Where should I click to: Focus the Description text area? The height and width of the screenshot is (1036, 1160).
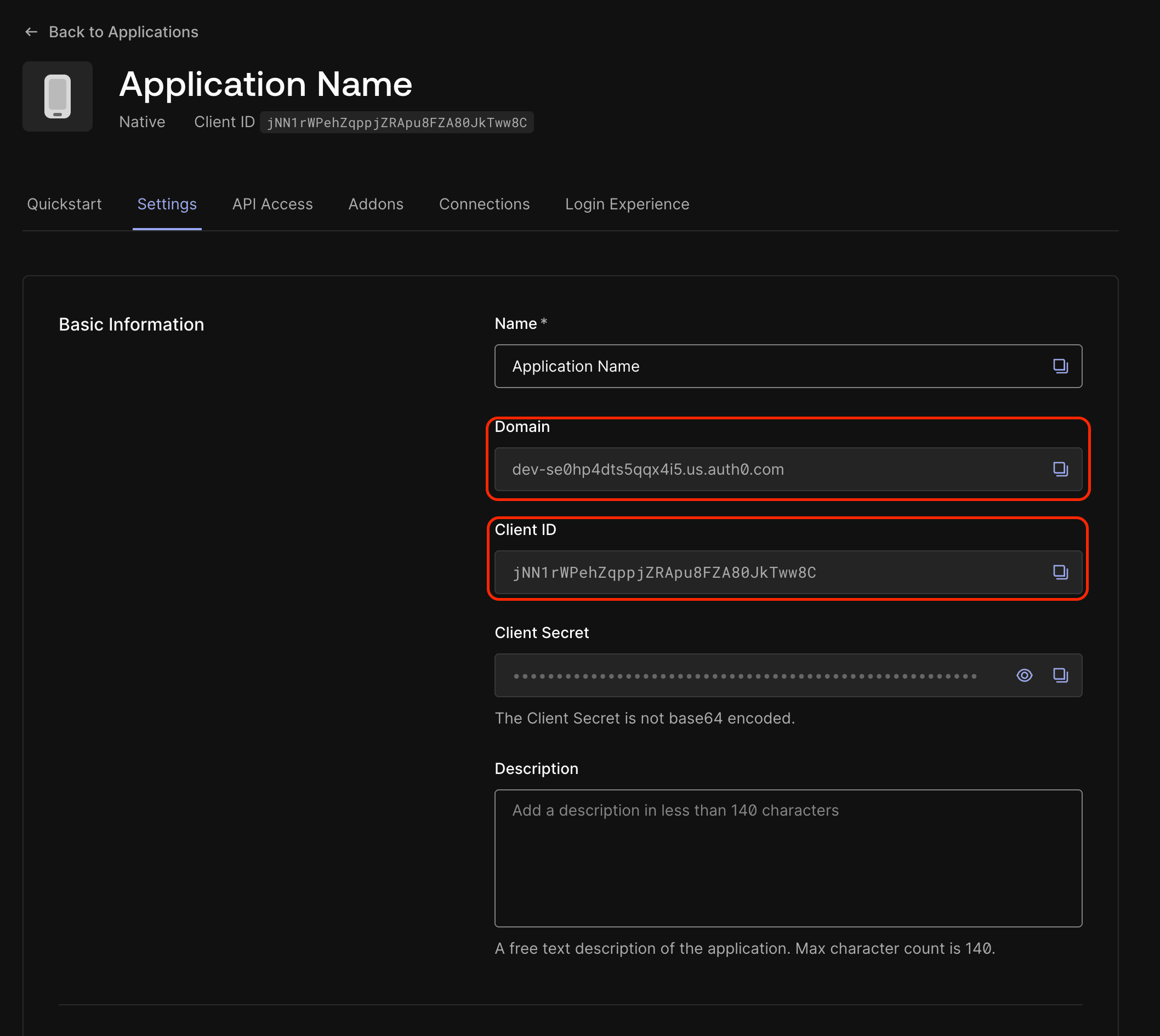[x=788, y=858]
